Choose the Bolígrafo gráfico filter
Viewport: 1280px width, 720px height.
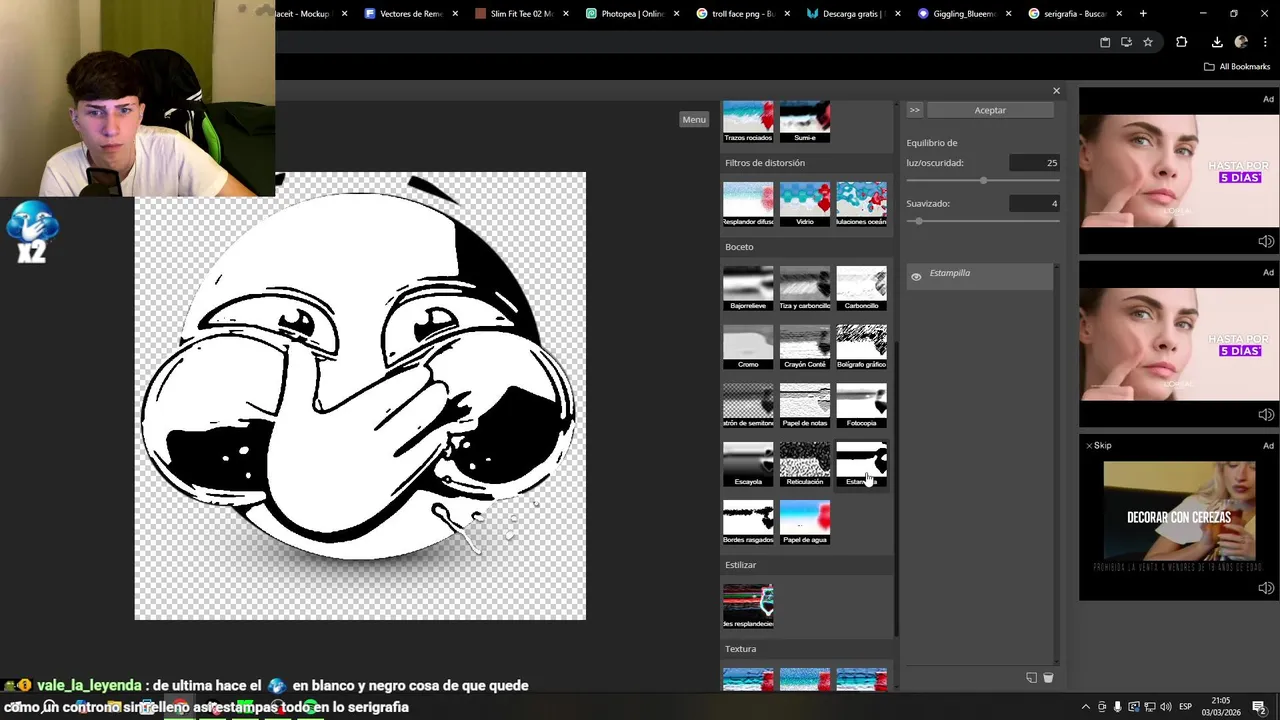tap(861, 347)
